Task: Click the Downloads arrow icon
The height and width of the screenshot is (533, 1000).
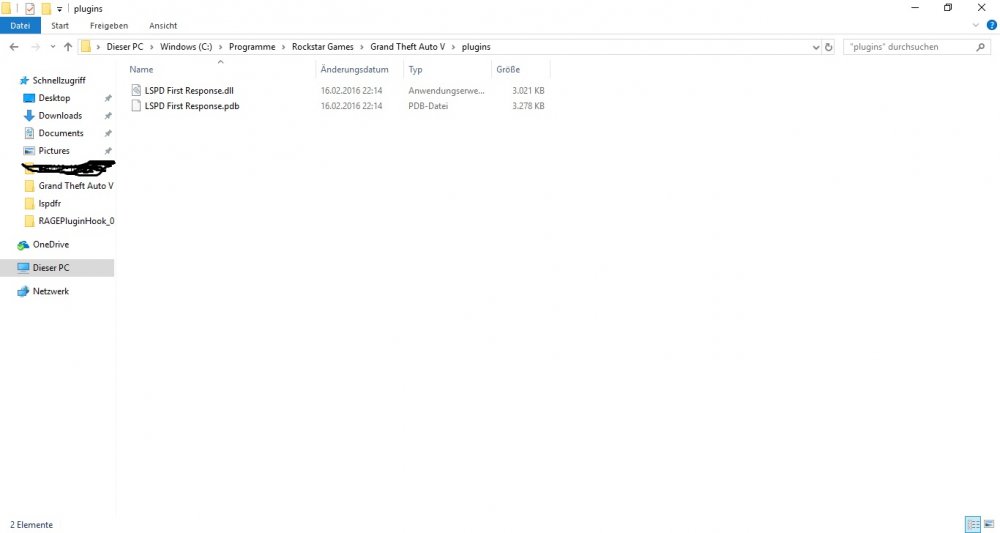Action: [29, 115]
